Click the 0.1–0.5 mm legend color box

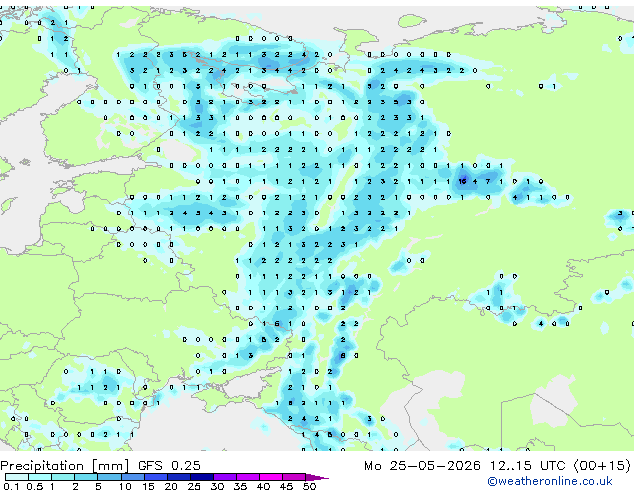[17, 477]
